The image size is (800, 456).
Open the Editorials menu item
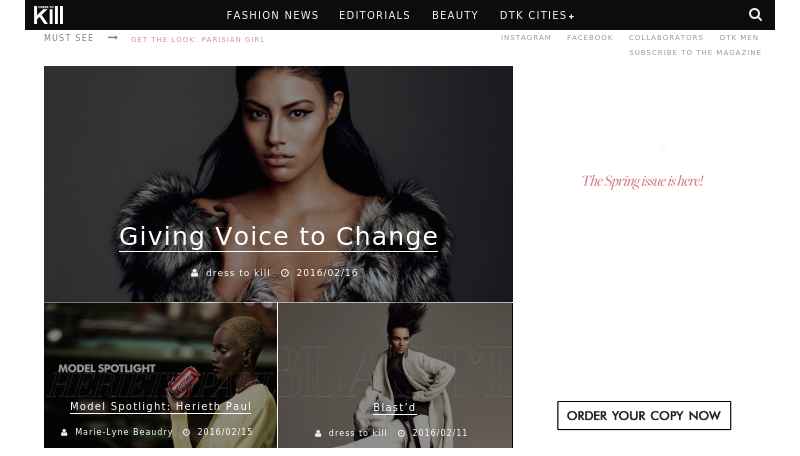click(374, 15)
